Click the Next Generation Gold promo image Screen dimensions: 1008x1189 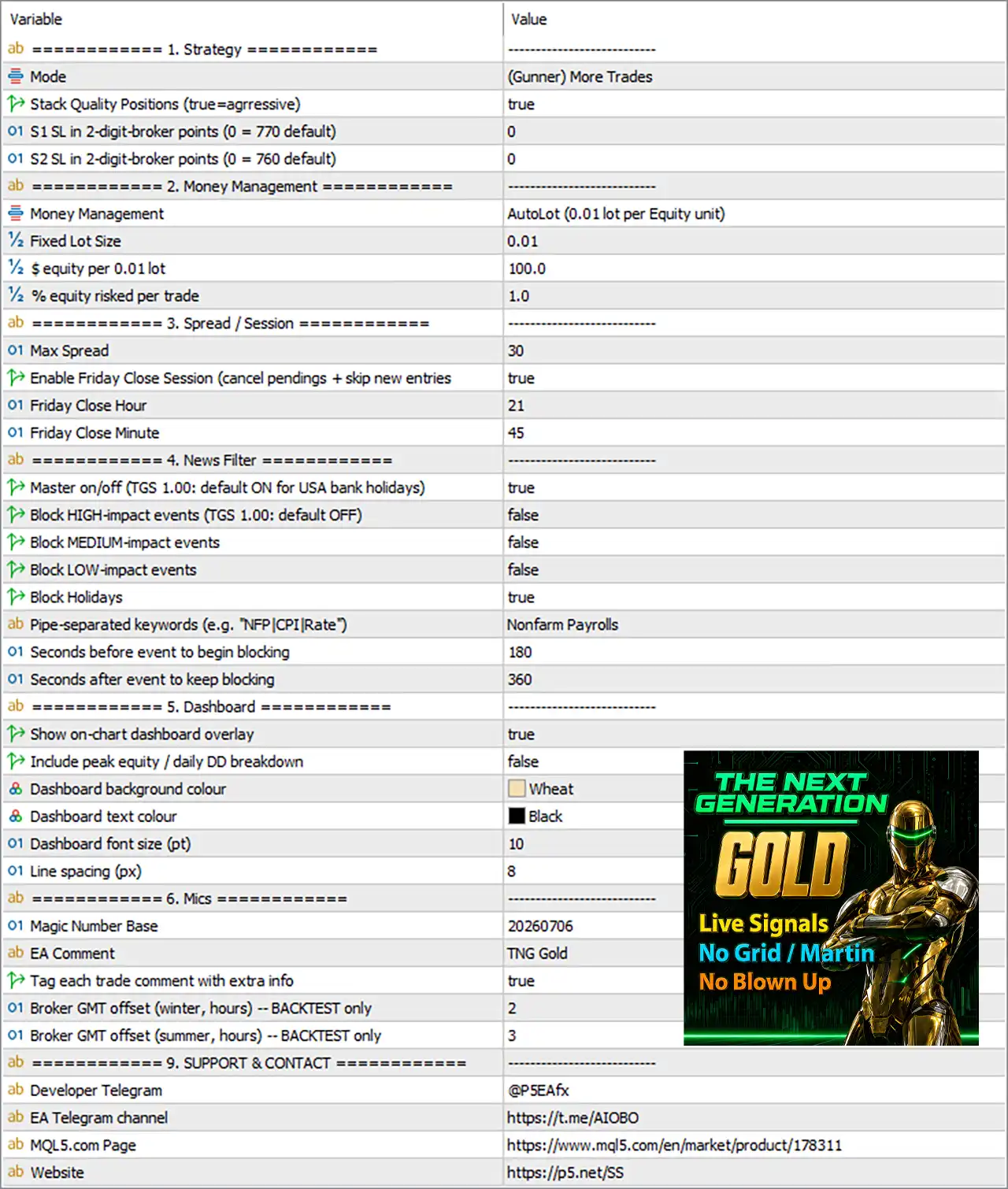click(831, 898)
